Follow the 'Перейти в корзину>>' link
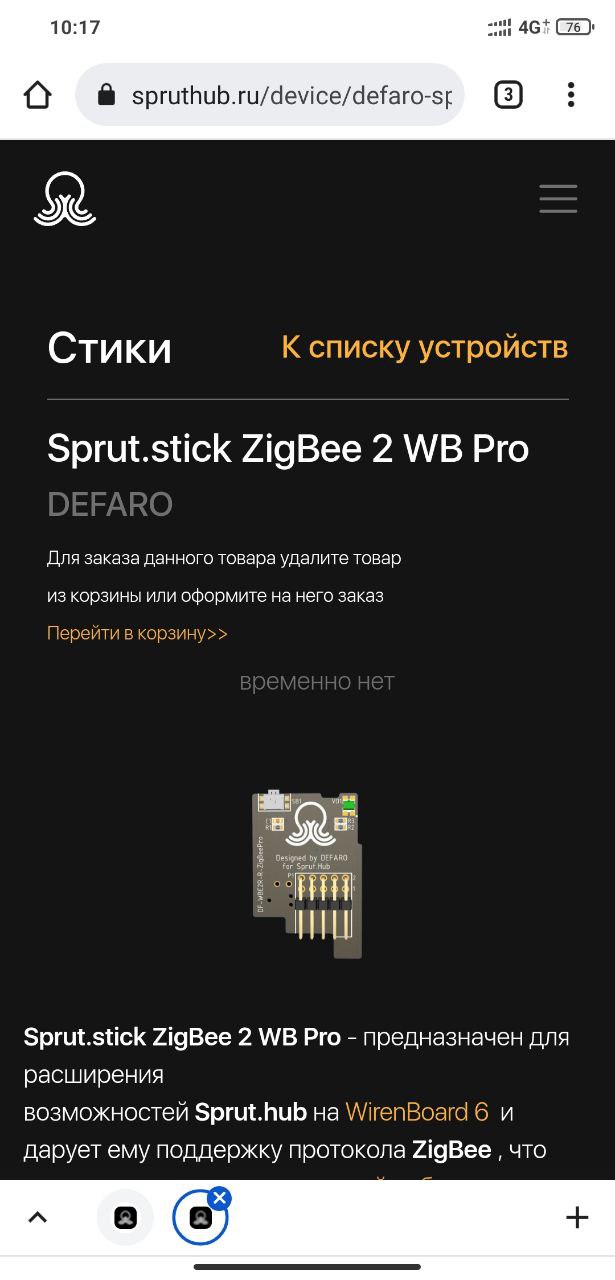This screenshot has height=1280, width=615. click(x=137, y=633)
